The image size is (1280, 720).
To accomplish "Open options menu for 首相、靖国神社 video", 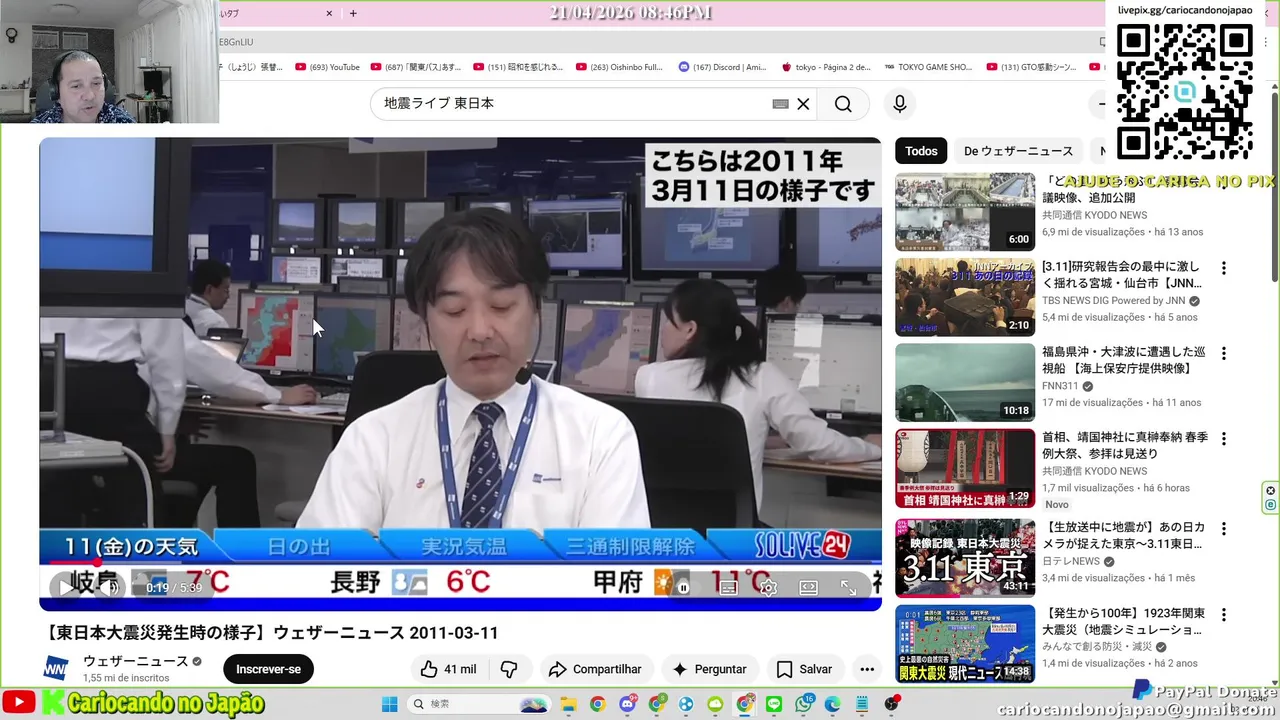I will [1223, 438].
